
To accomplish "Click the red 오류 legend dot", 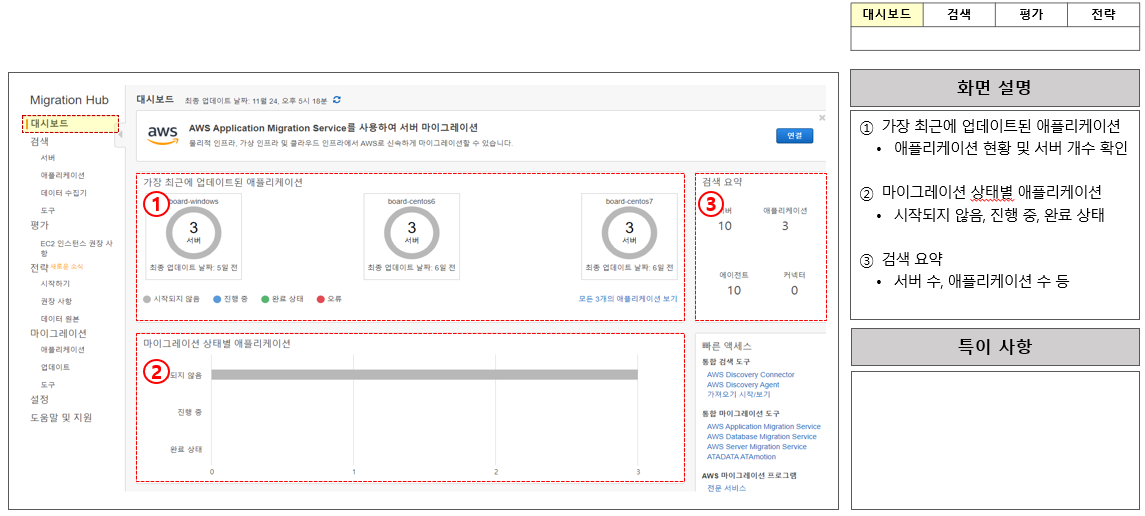I will pyautogui.click(x=320, y=299).
